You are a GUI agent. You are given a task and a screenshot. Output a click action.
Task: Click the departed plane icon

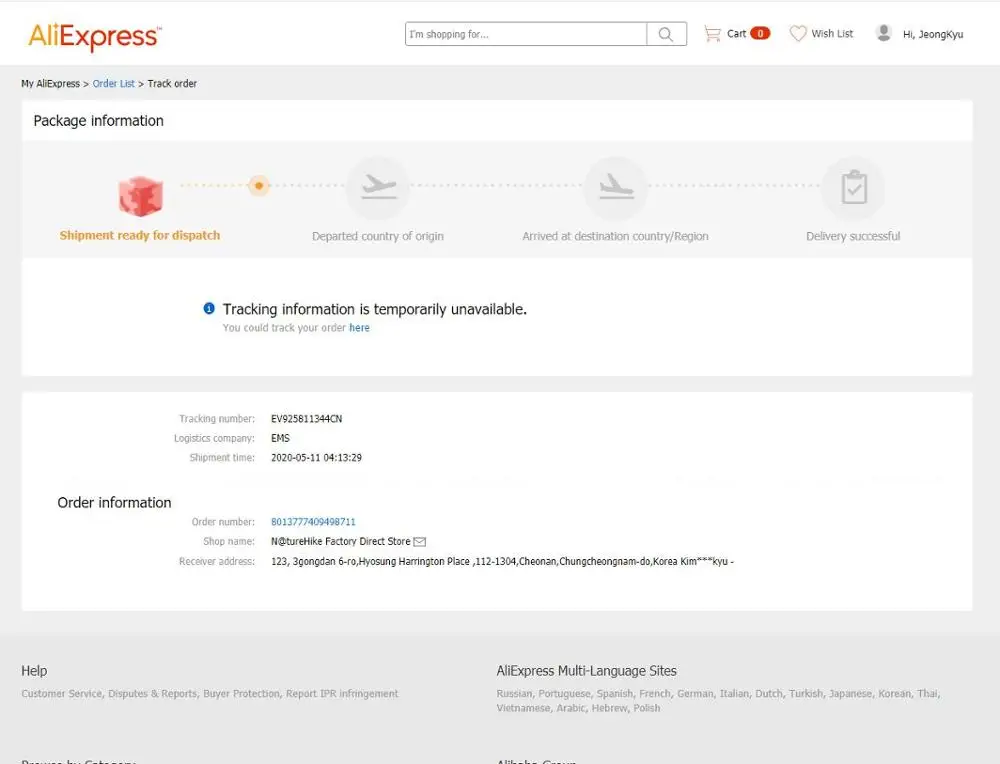tap(378, 187)
